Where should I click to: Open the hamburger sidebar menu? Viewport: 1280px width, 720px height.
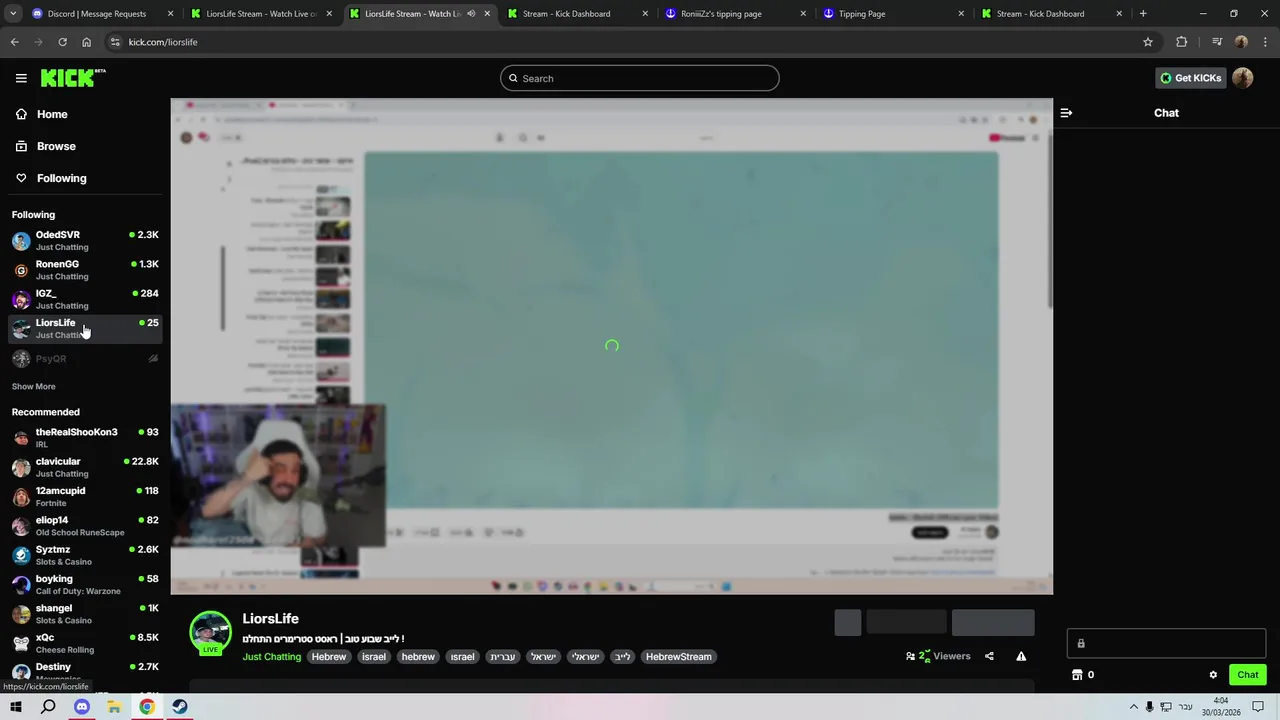[x=21, y=78]
